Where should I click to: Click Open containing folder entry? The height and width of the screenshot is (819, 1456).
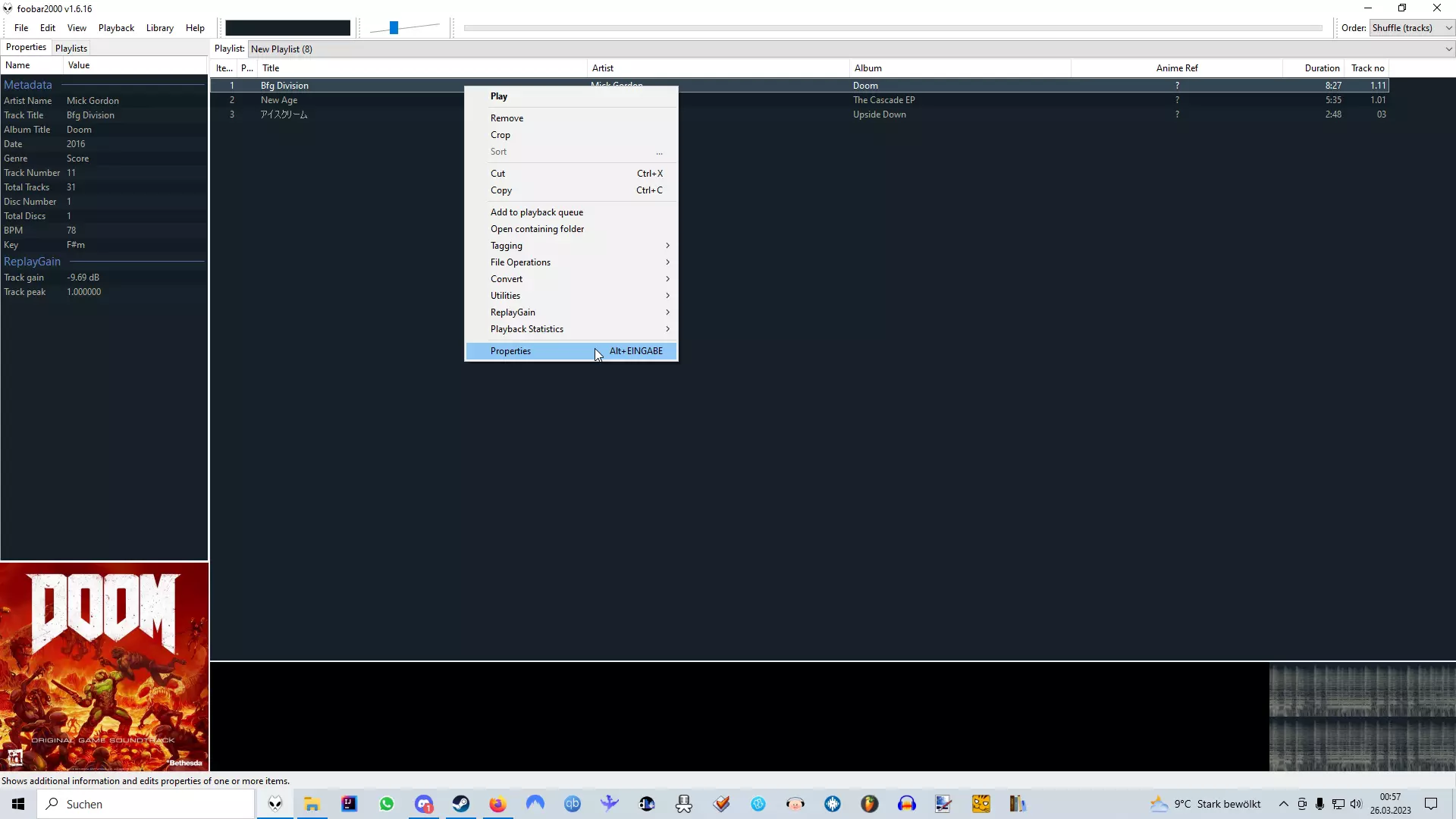pos(537,229)
